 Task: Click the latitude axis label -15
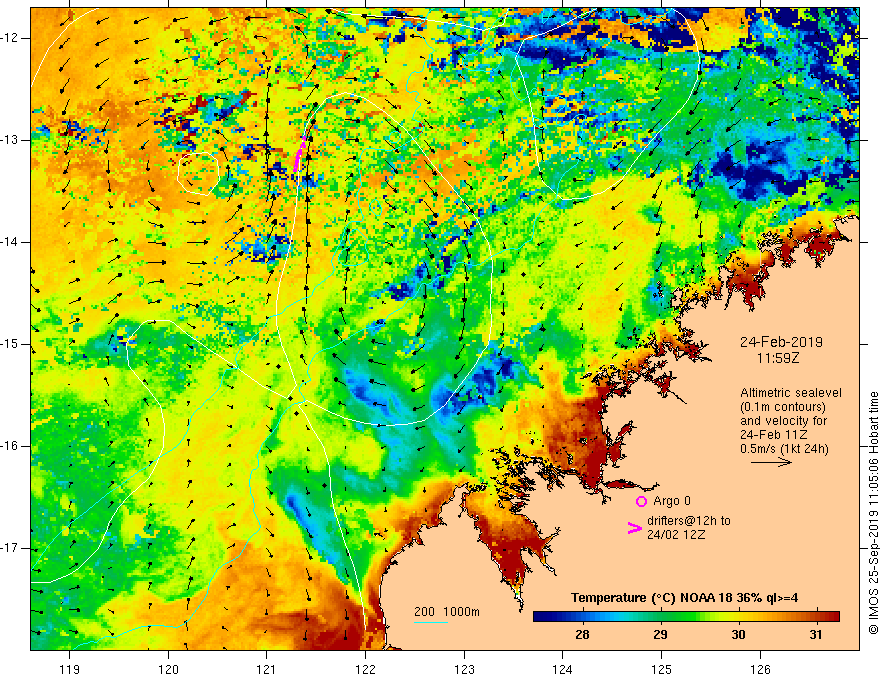pyautogui.click(x=10, y=344)
